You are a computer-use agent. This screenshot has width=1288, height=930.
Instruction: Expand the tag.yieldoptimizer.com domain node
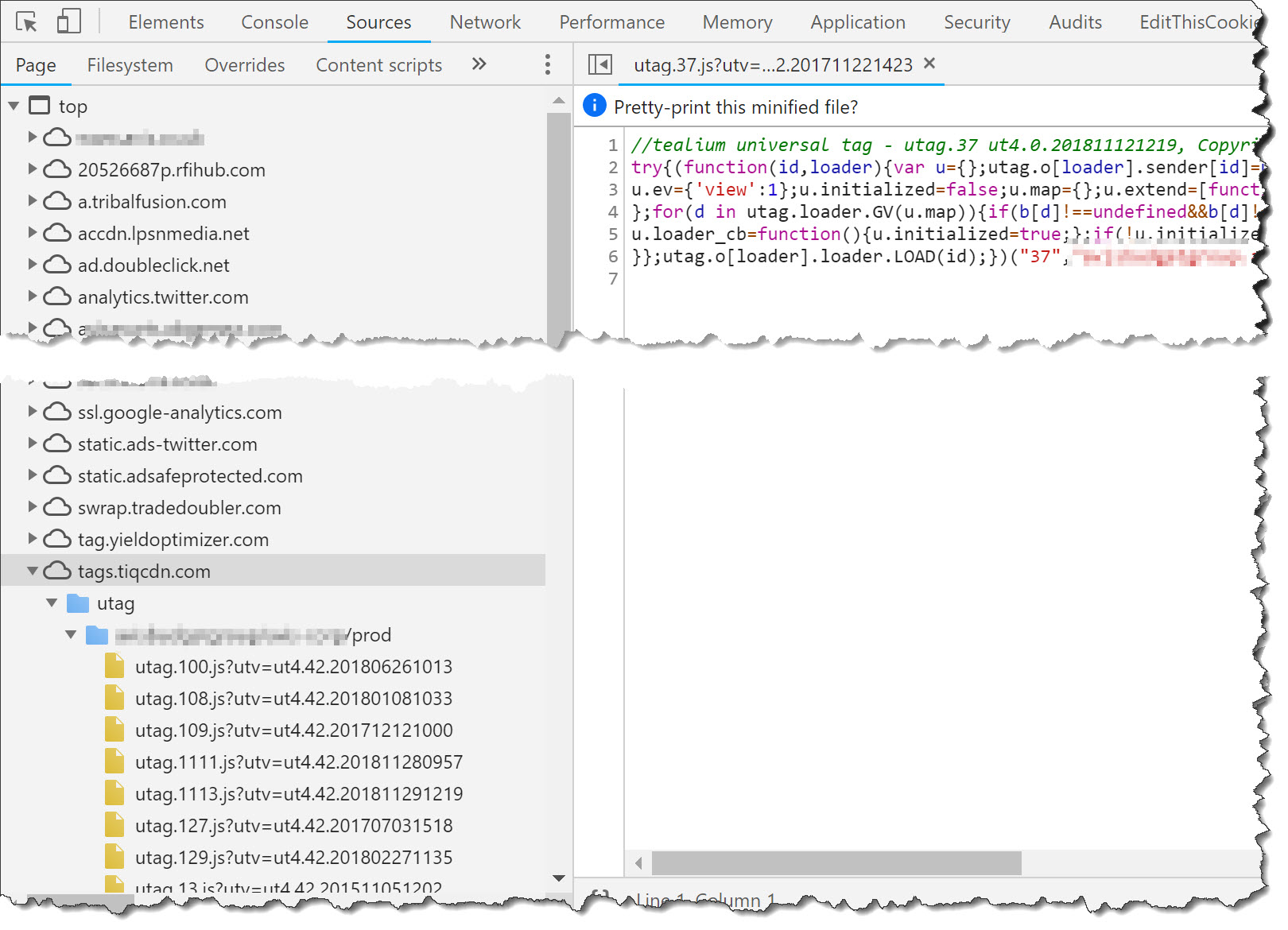(33, 538)
